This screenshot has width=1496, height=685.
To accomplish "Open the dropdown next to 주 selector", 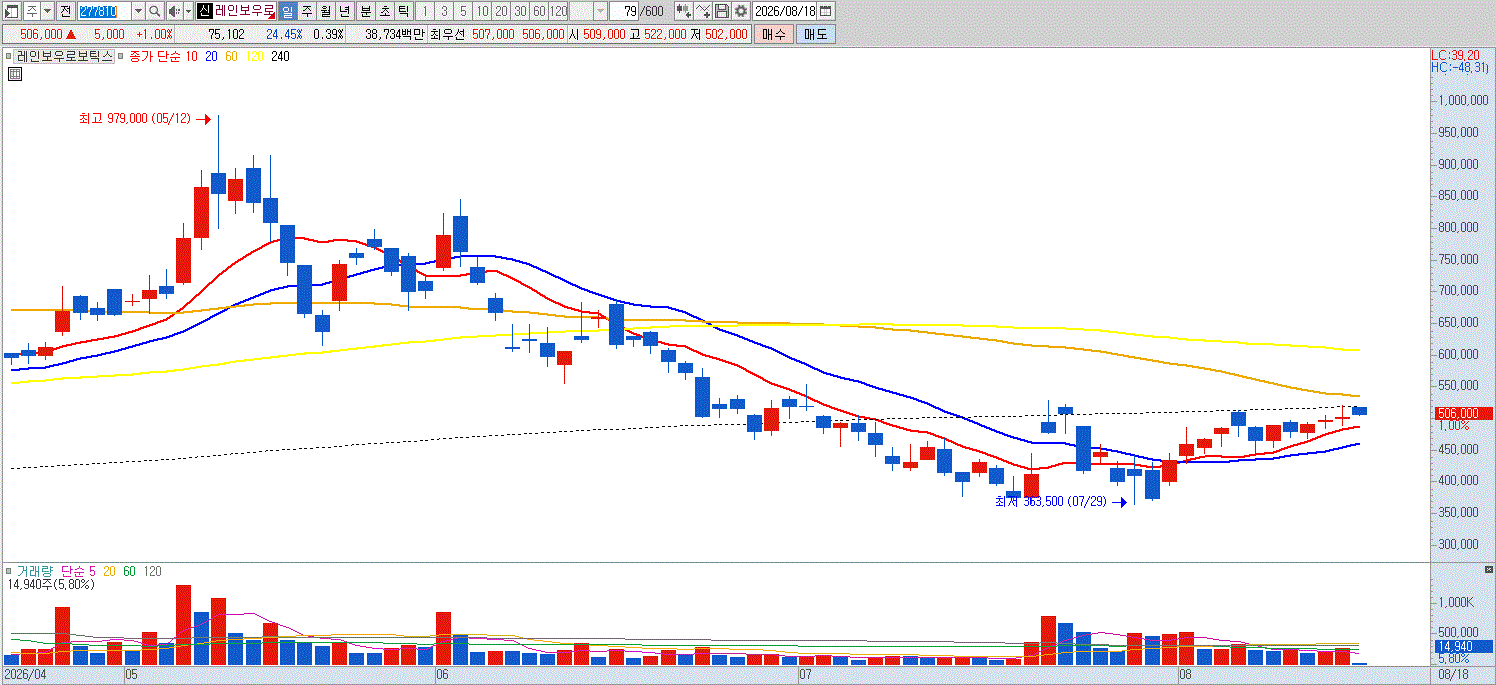I will click(48, 11).
